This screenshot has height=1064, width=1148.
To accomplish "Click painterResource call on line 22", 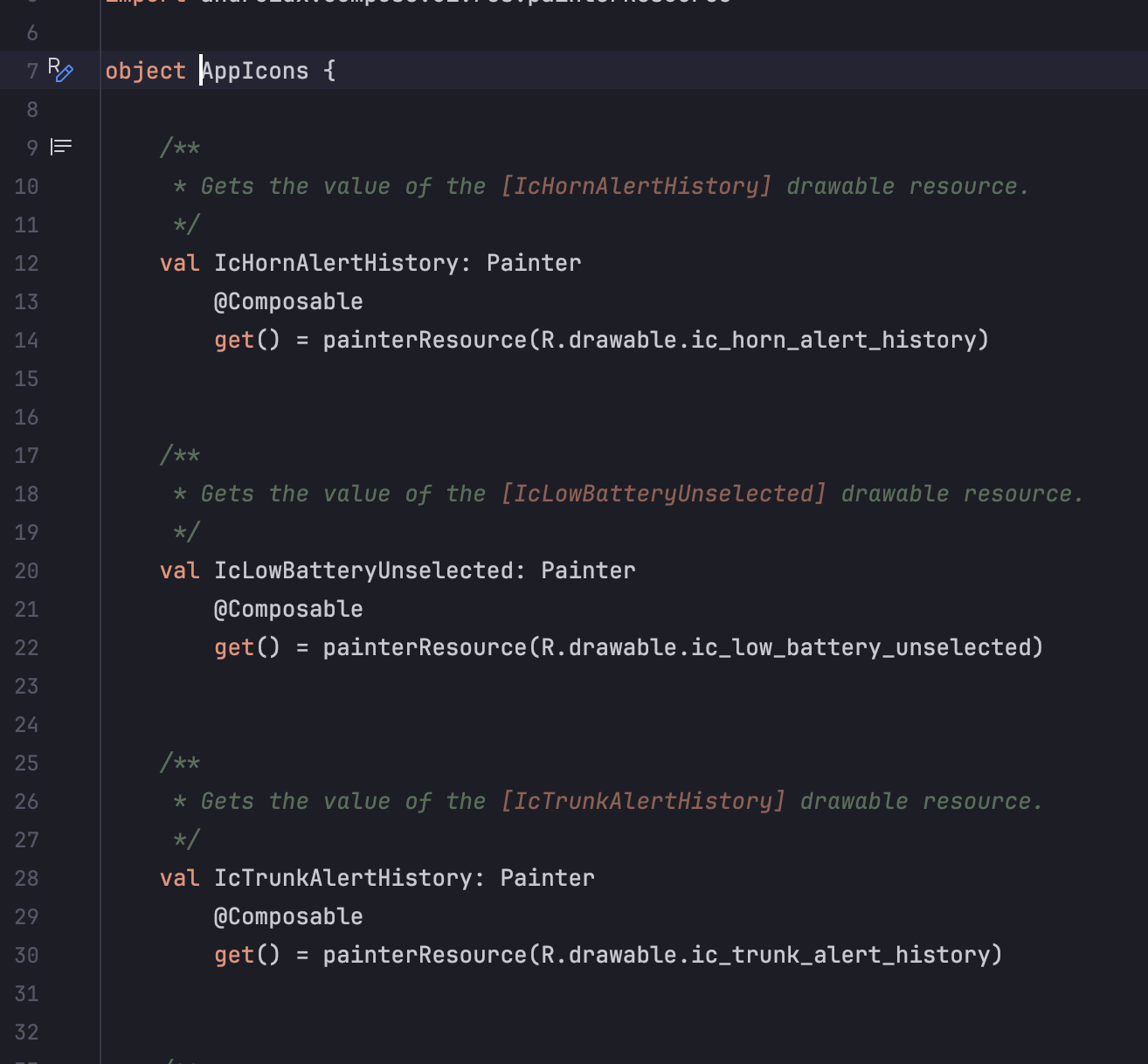I will coord(425,647).
